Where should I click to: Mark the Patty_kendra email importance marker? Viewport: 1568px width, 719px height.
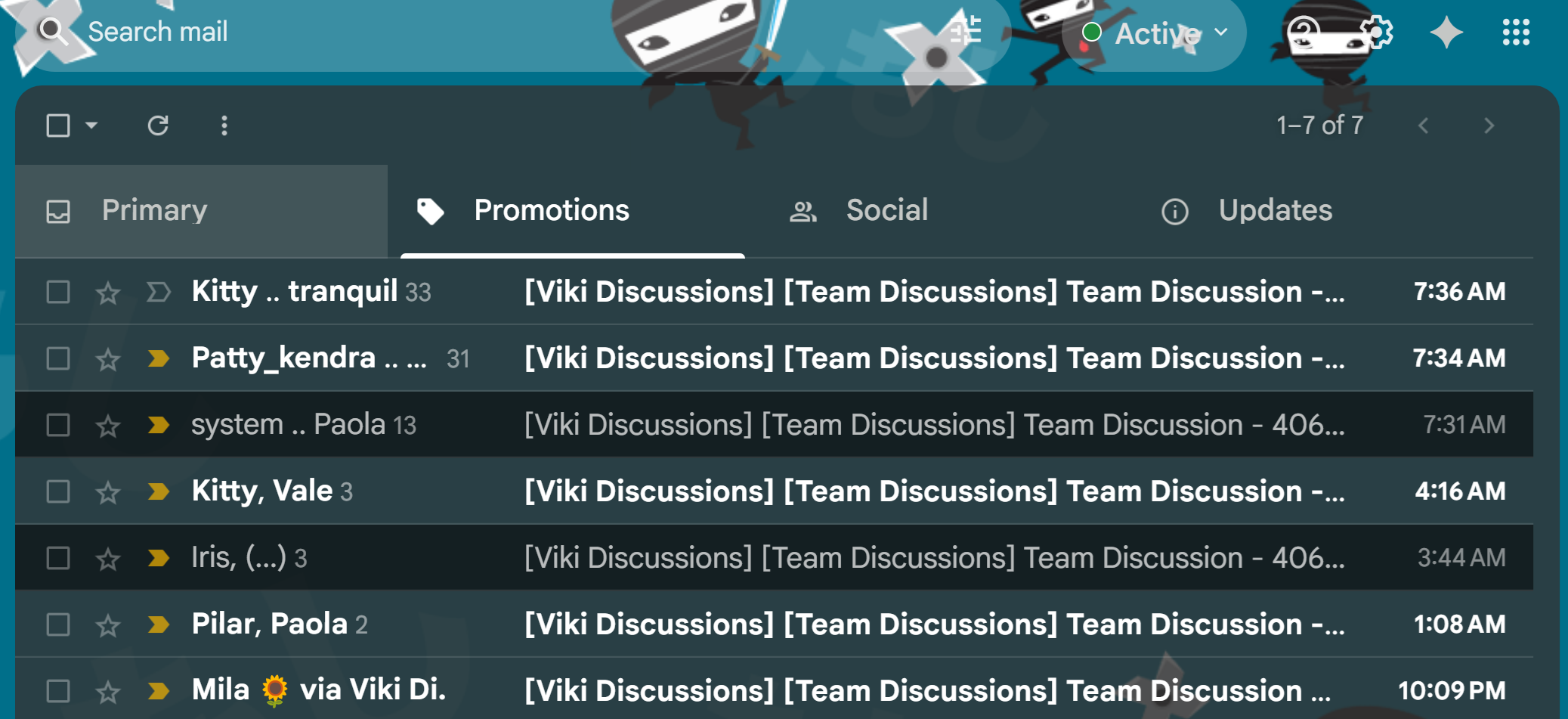[159, 358]
